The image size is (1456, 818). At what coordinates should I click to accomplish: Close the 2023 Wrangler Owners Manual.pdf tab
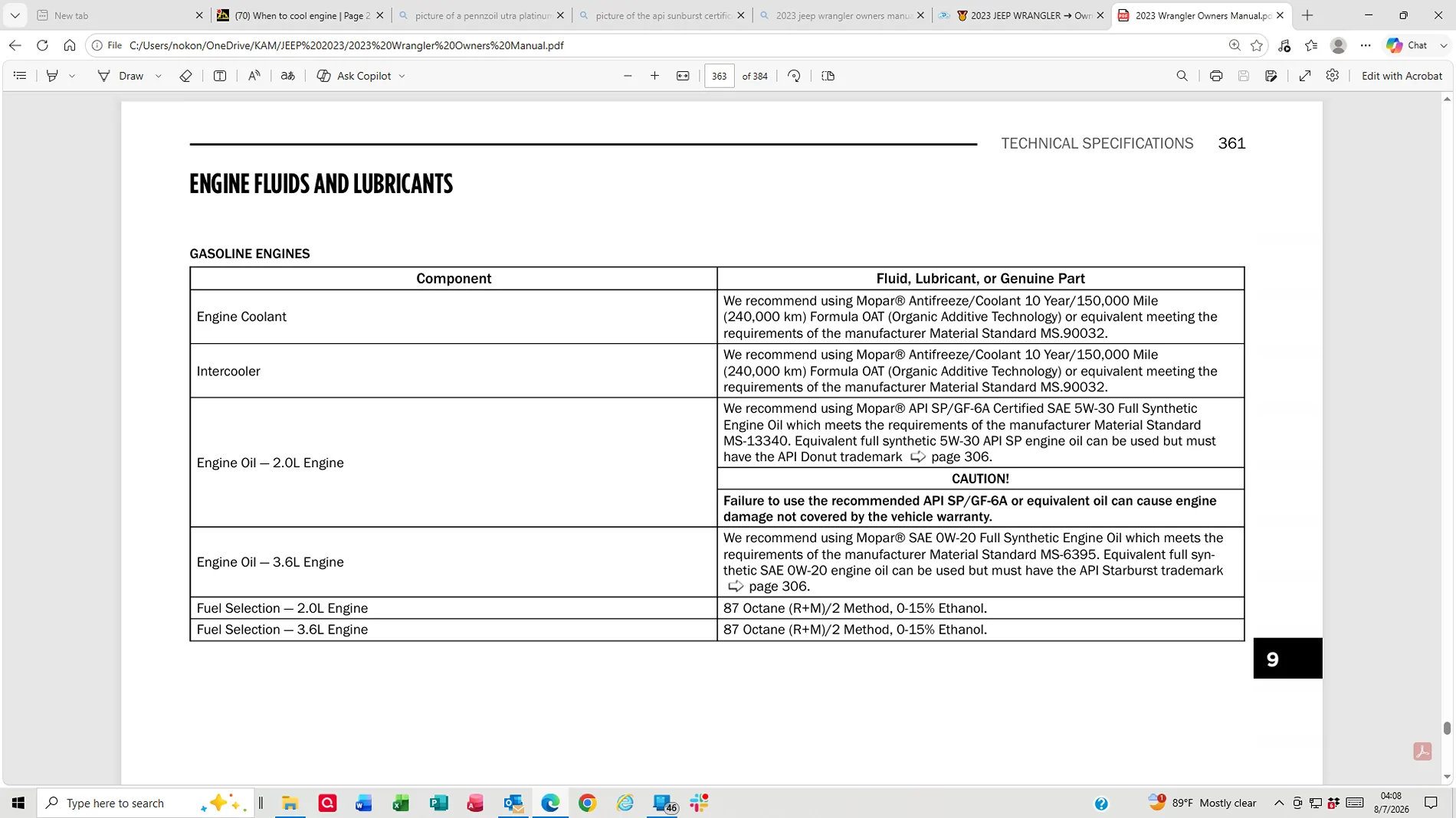point(1280,15)
